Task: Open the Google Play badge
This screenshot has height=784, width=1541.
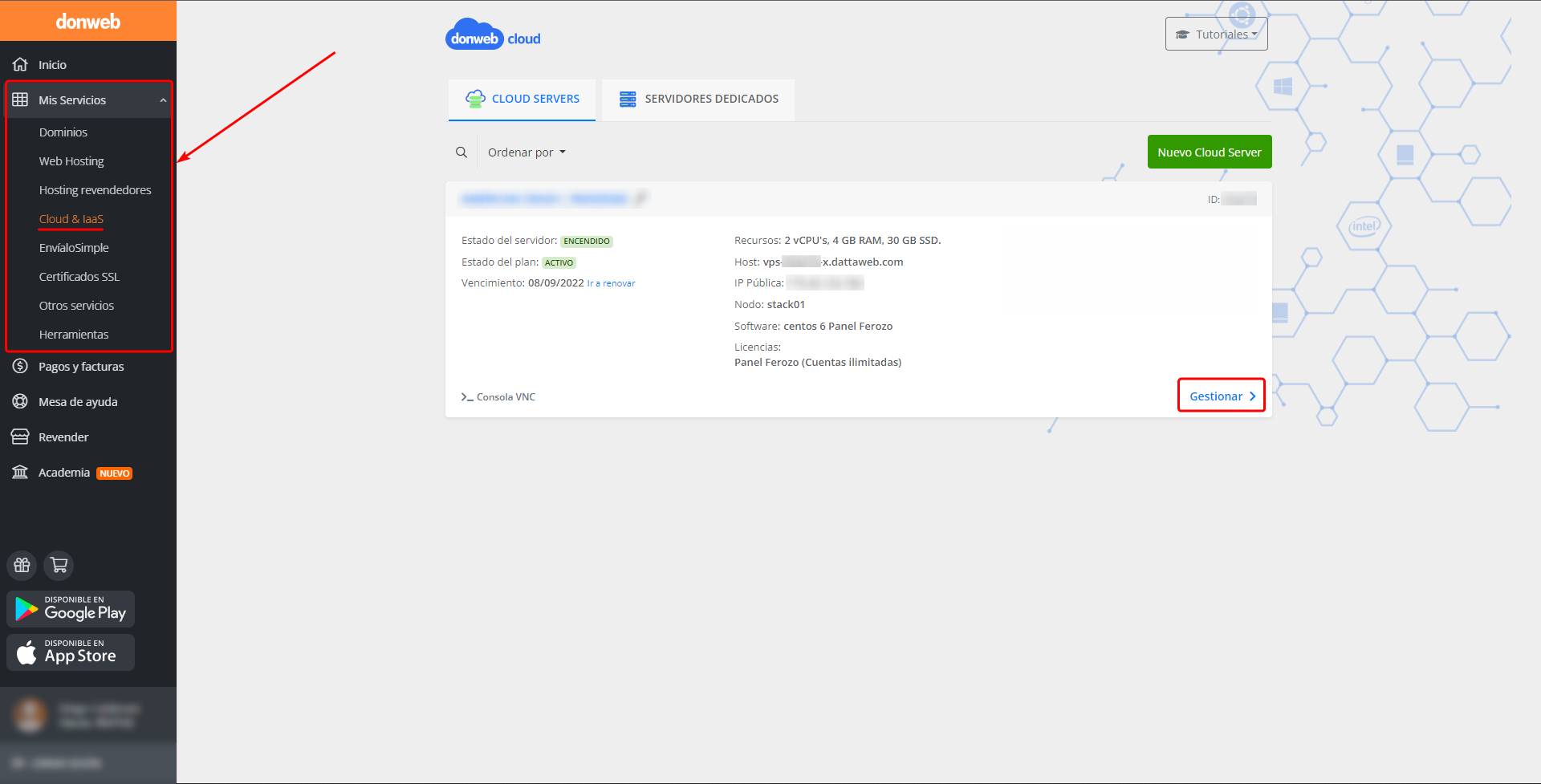Action: coord(71,609)
